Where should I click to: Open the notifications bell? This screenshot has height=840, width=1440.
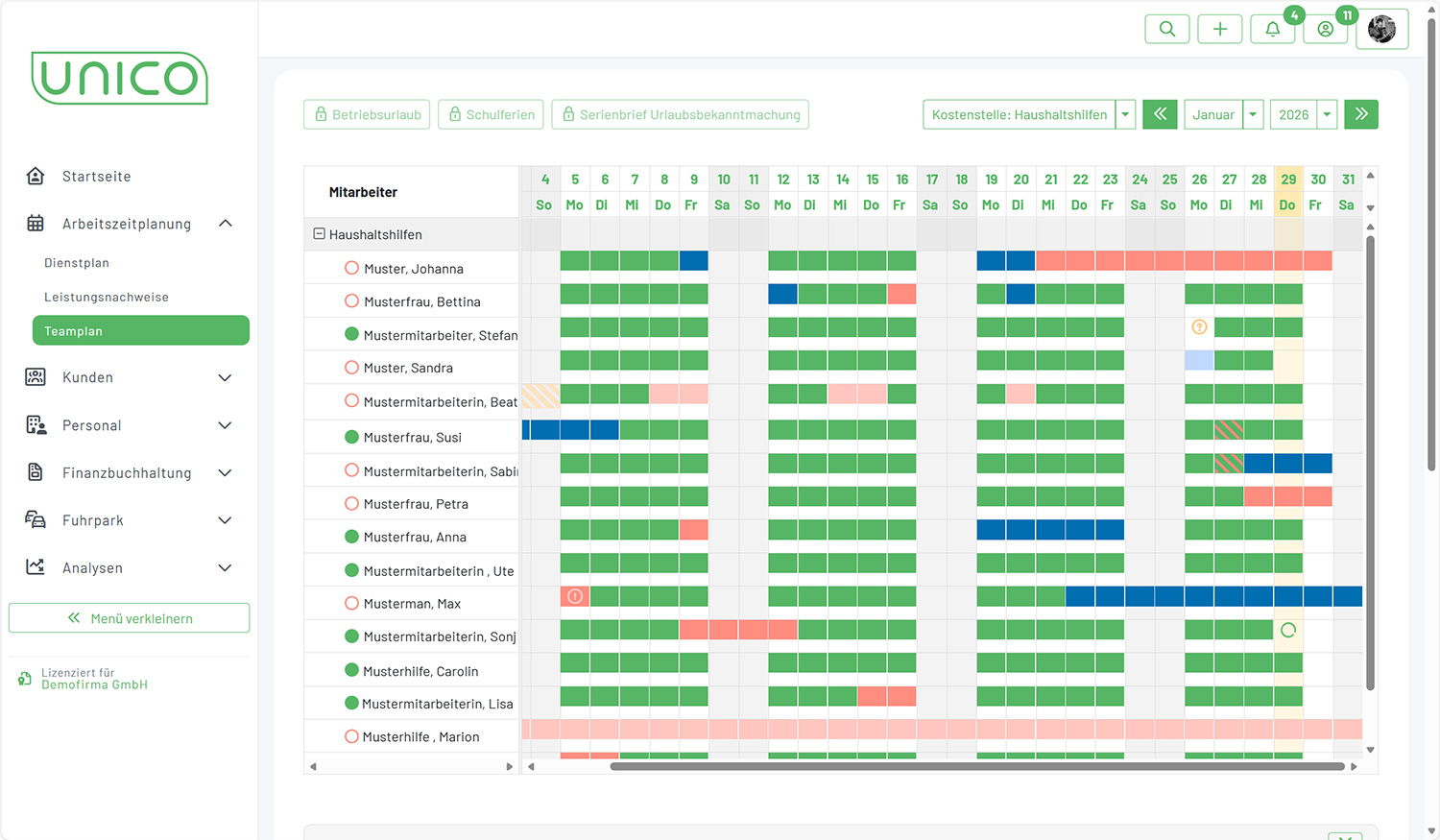pyautogui.click(x=1272, y=29)
